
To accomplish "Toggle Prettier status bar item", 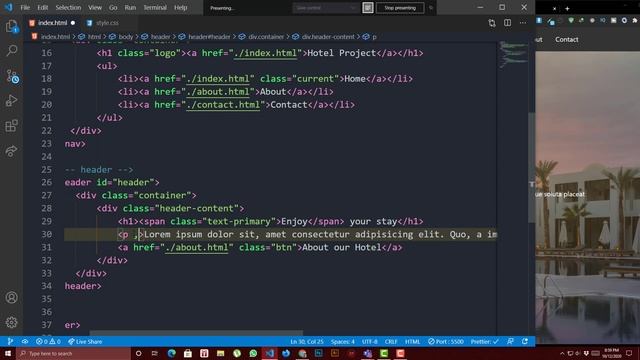I will [484, 342].
